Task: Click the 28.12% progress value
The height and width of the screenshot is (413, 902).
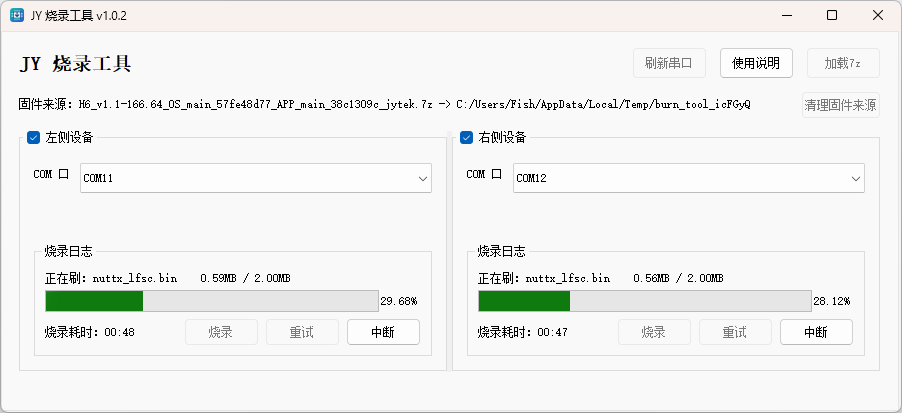Action: (832, 301)
